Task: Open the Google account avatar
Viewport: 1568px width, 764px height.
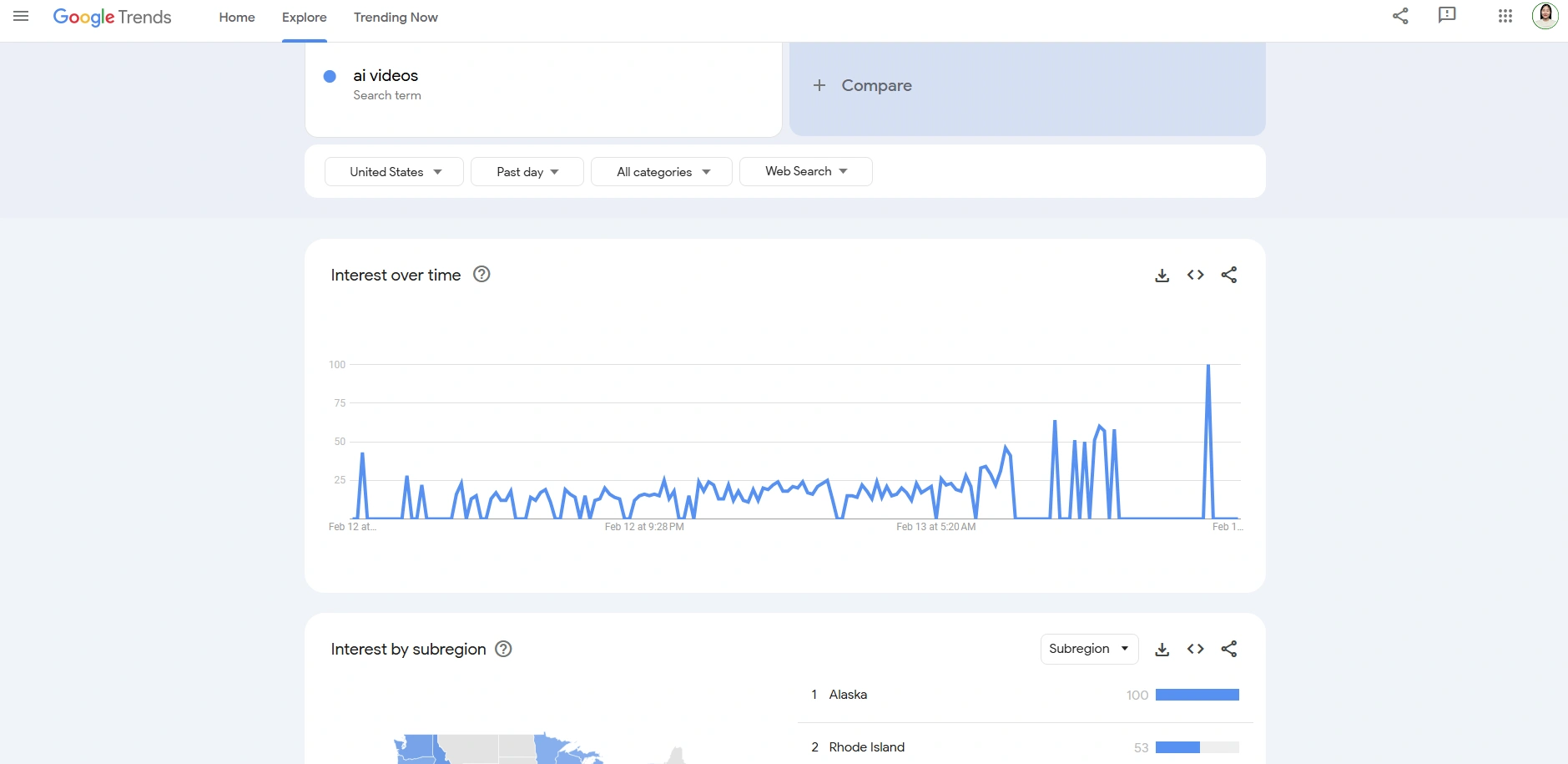Action: point(1545,16)
